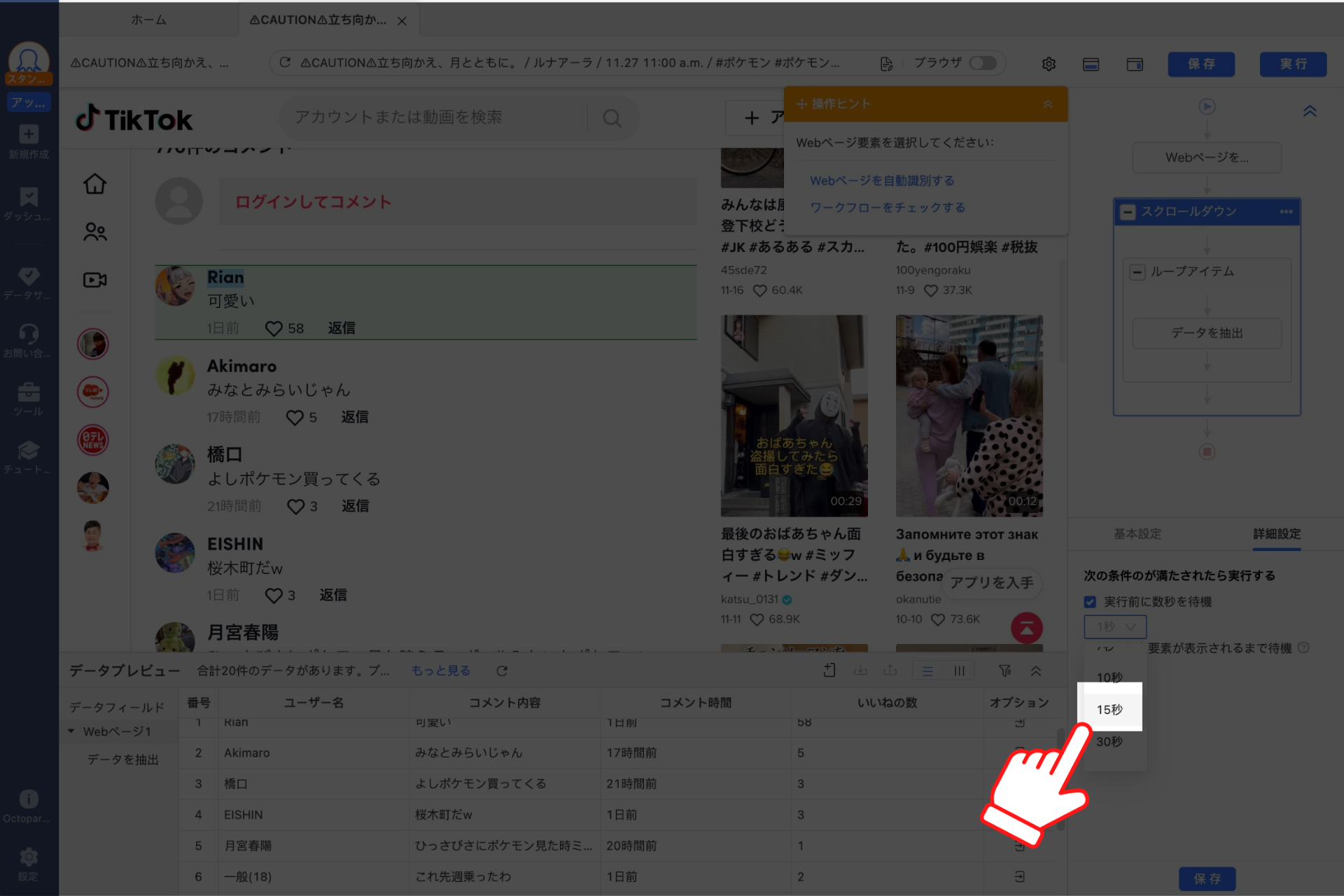The width and height of the screenshot is (1344, 896).
Task: Open workflow settings gear icon
Action: click(1049, 64)
